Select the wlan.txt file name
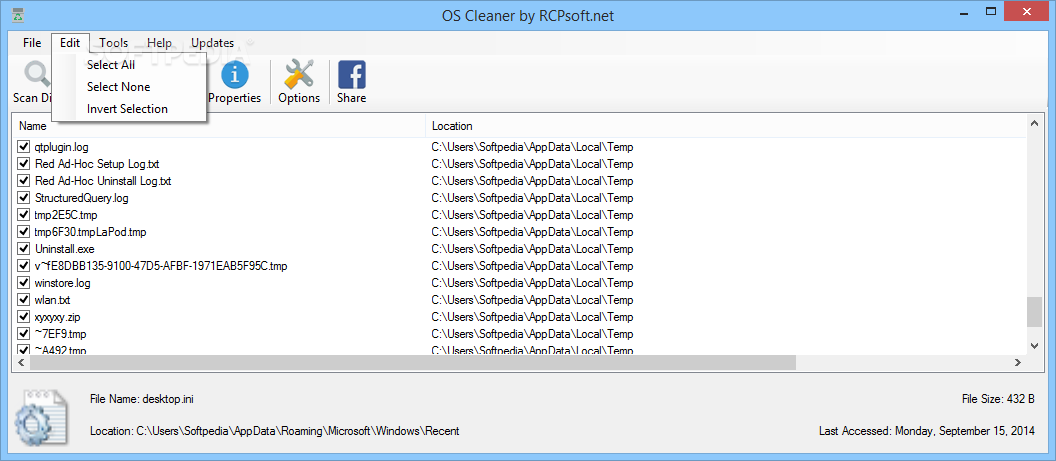 [x=53, y=300]
